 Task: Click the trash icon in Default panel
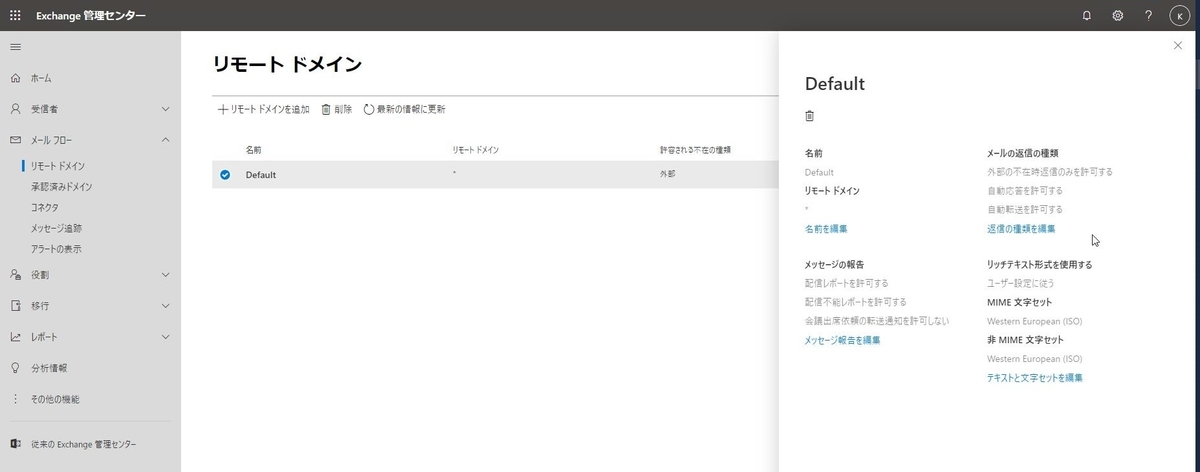[x=810, y=116]
